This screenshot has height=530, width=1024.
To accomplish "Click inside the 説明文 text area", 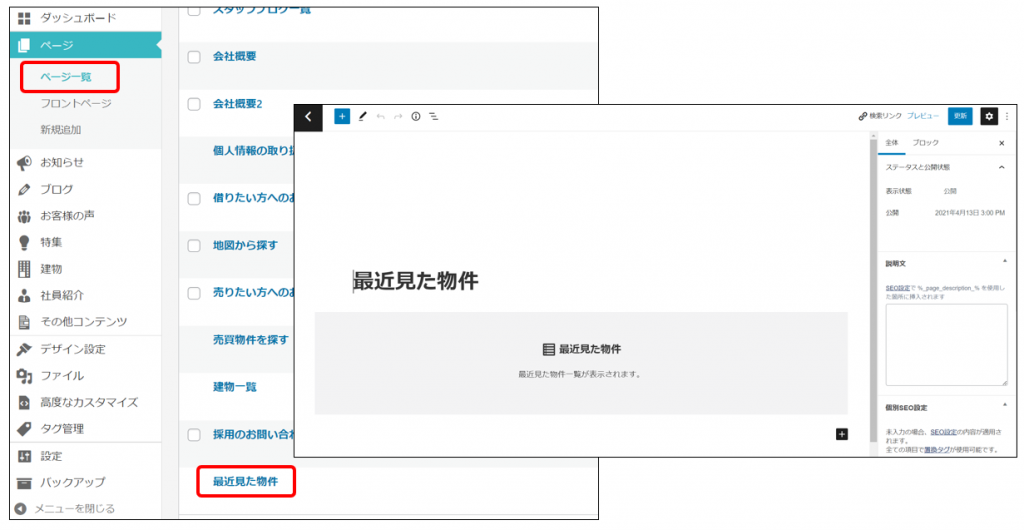I will (x=946, y=345).
